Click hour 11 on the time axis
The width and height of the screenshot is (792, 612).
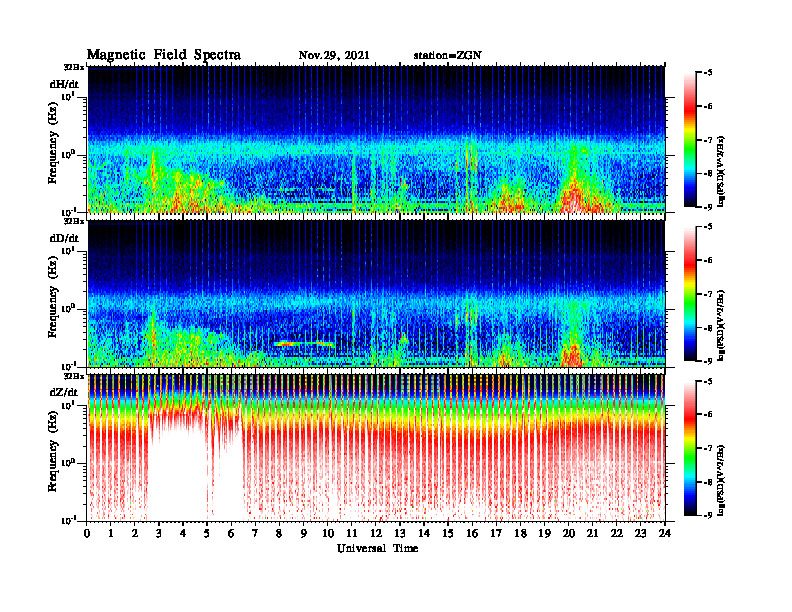coord(352,534)
